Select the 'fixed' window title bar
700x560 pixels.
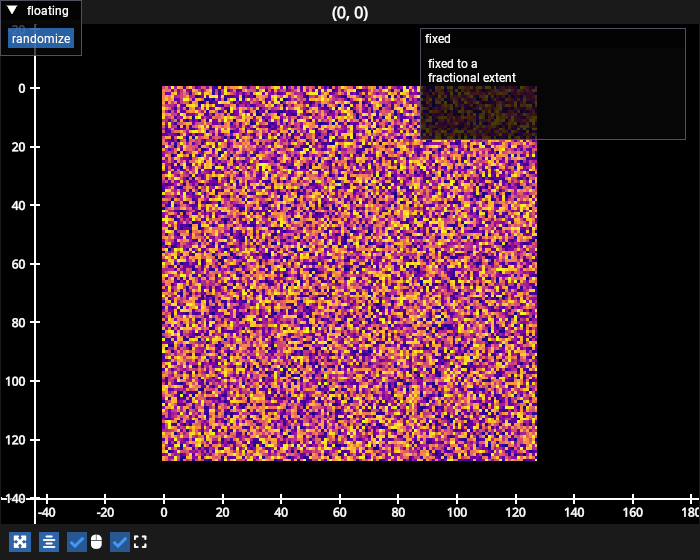553,39
